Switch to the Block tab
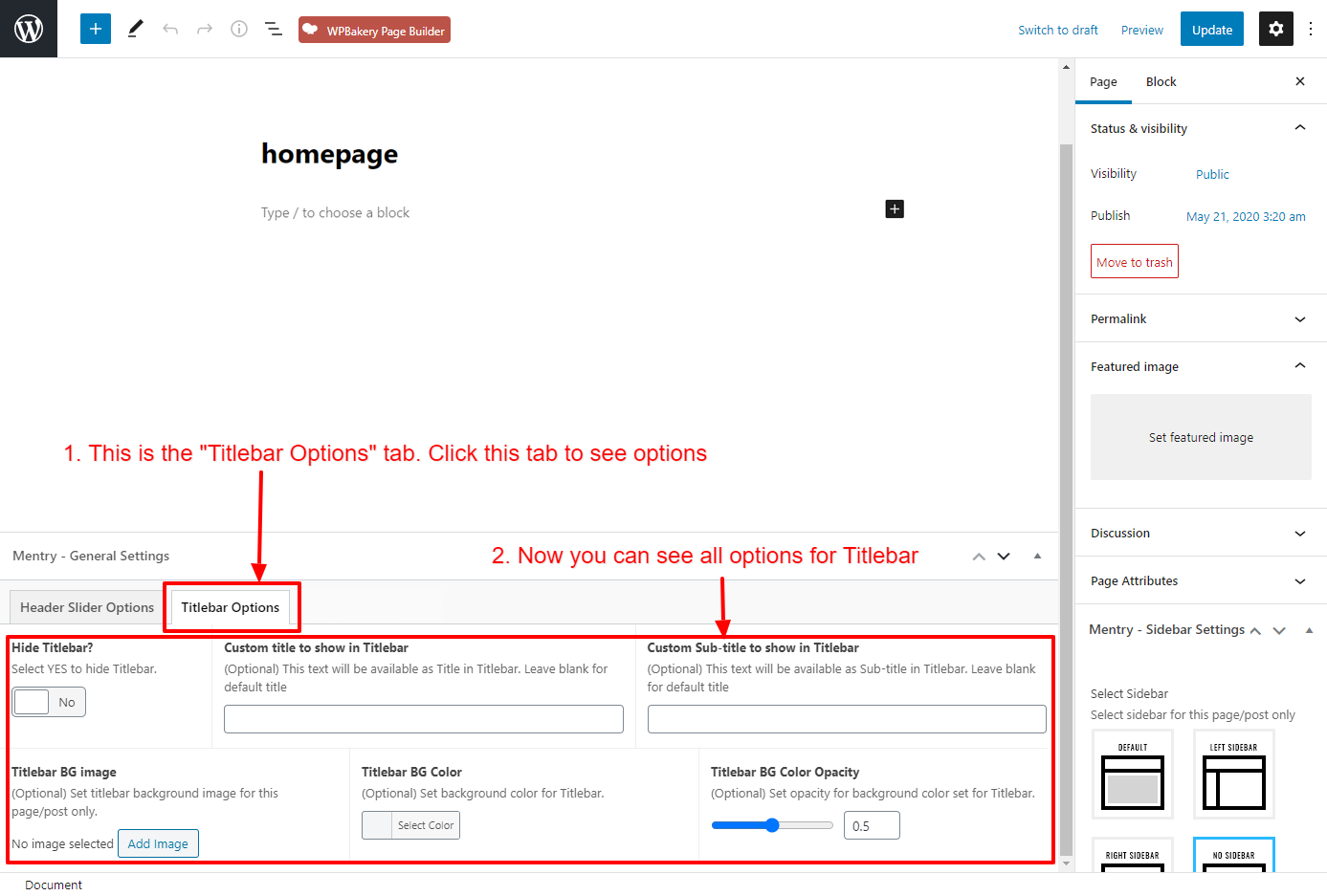 click(x=1161, y=81)
